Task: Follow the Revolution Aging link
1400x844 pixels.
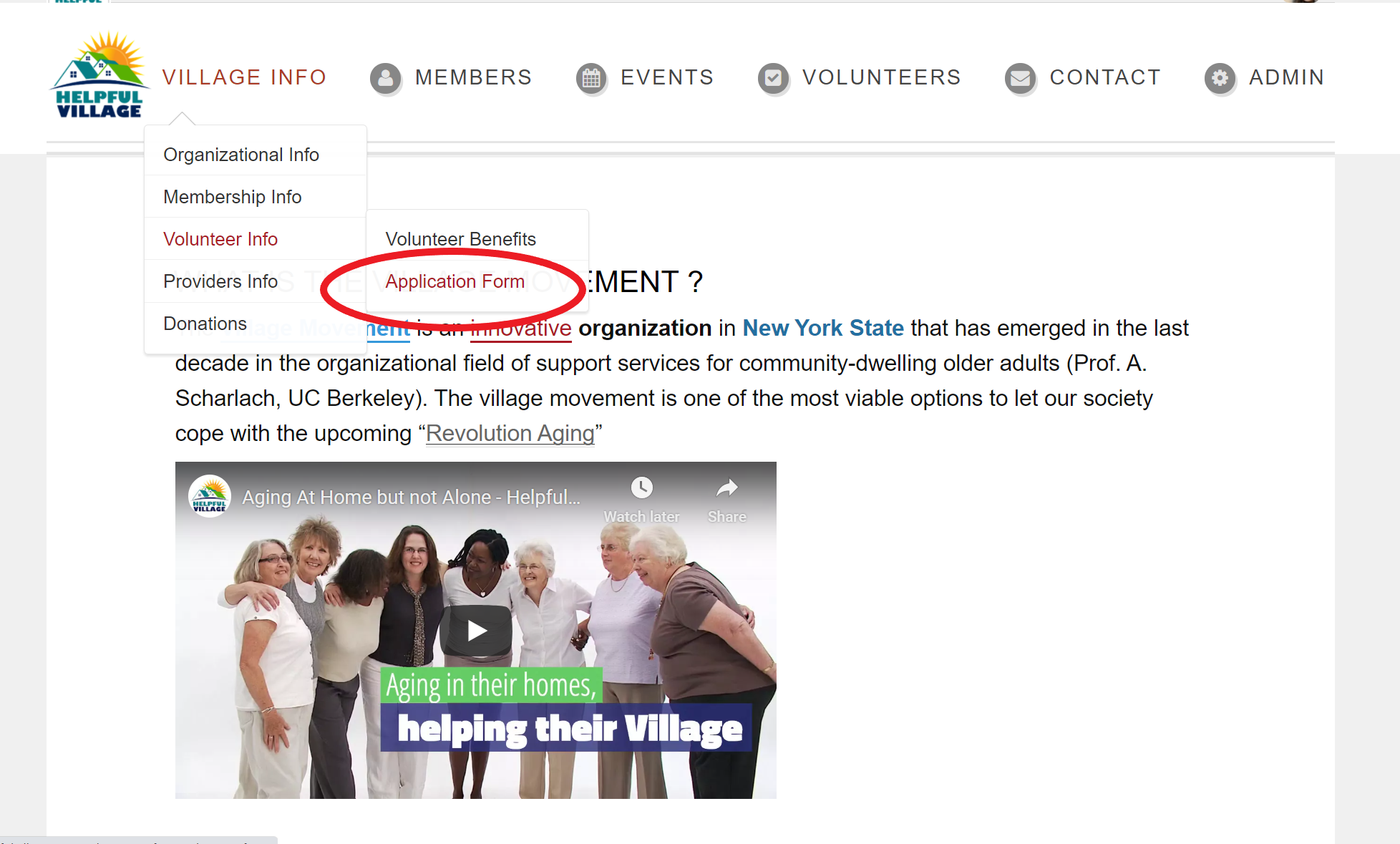Action: [x=510, y=433]
